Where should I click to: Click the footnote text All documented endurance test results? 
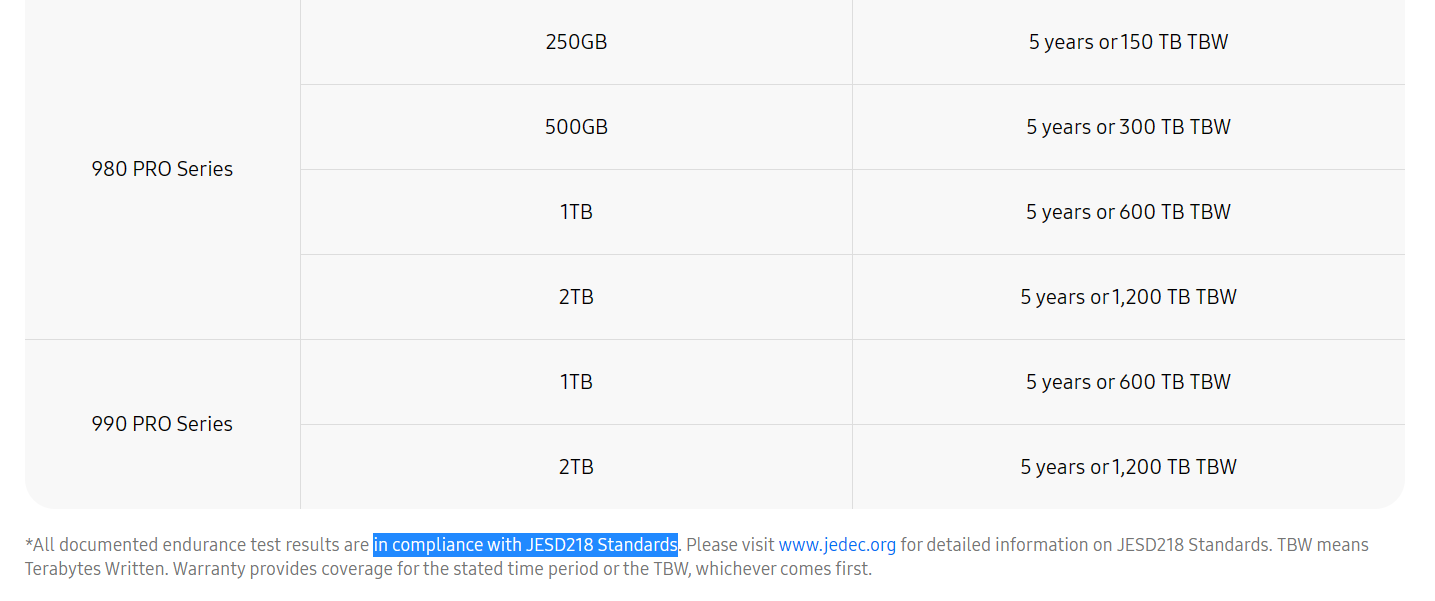[200, 545]
